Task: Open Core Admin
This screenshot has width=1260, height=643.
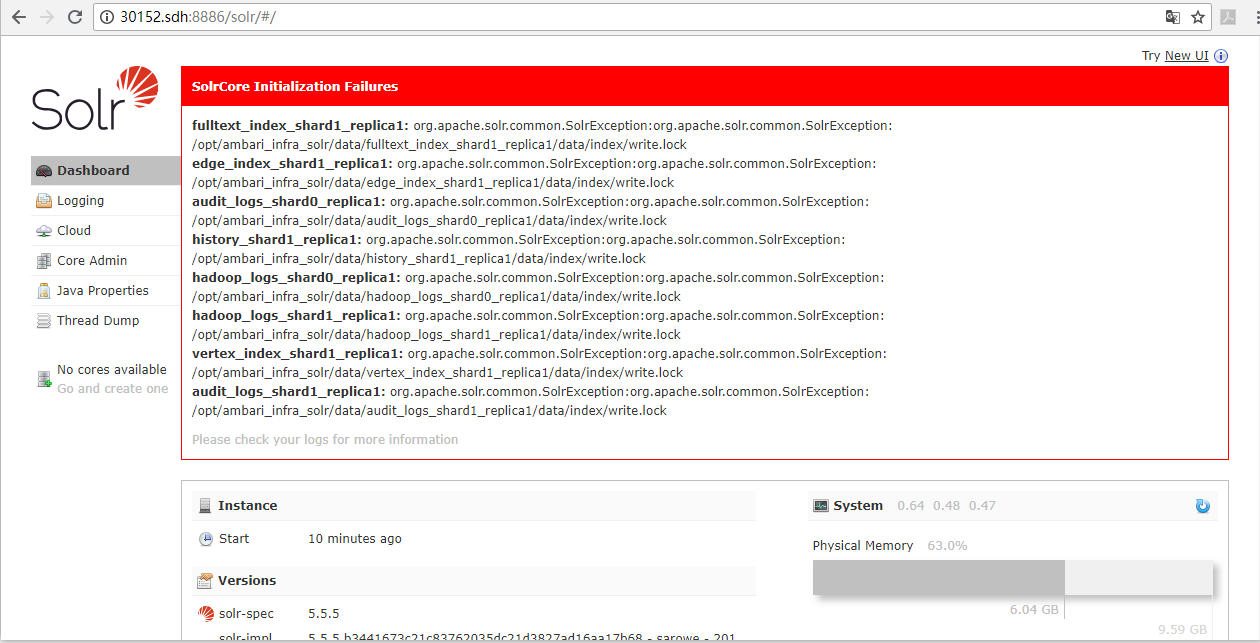Action: pos(106,261)
